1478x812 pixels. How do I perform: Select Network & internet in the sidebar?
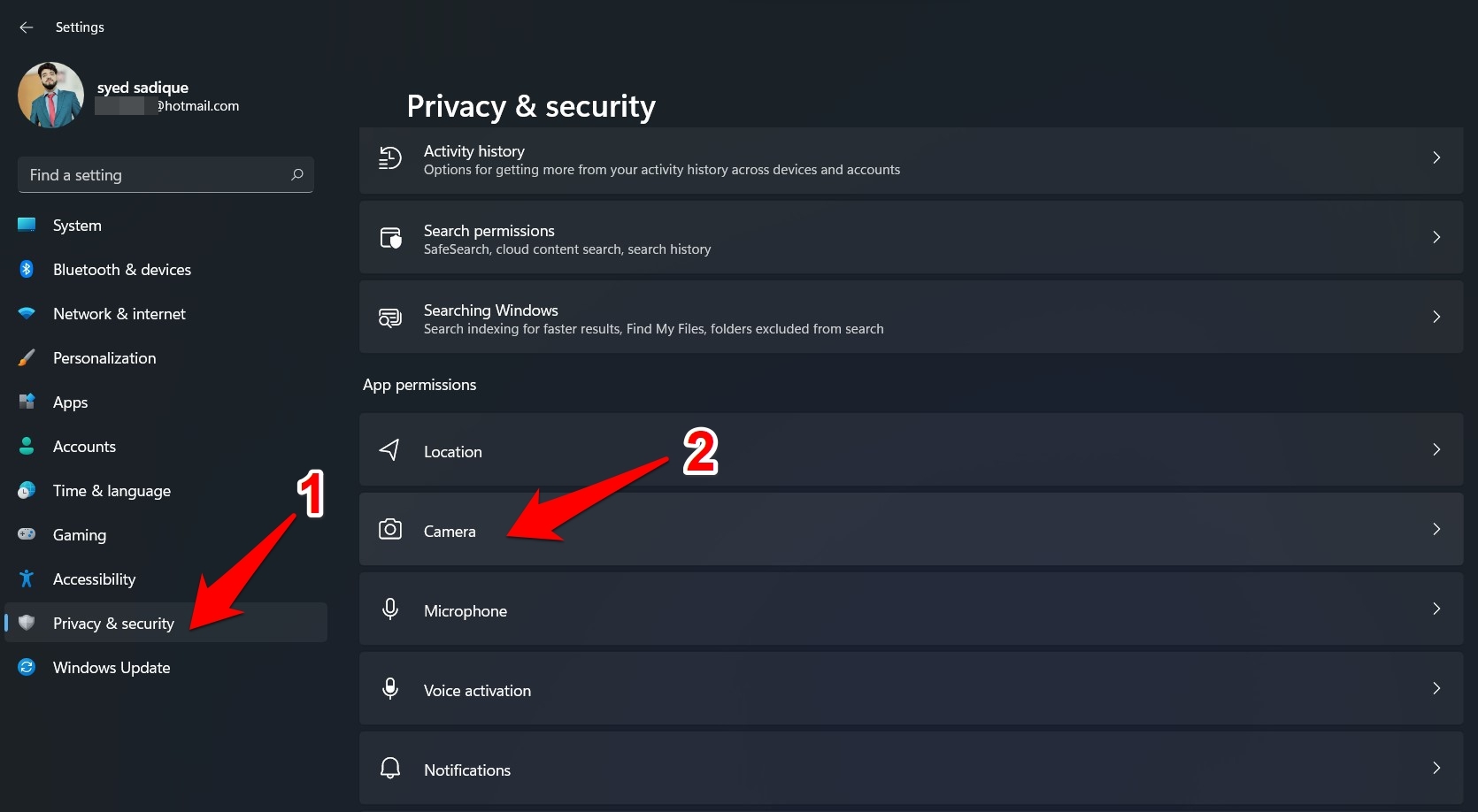point(119,313)
